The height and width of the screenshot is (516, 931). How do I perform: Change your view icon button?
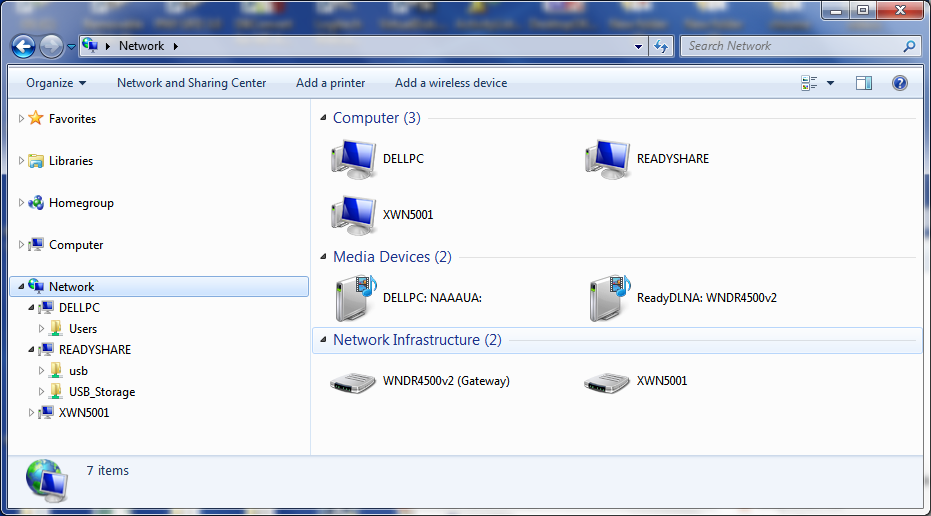pyautogui.click(x=809, y=83)
